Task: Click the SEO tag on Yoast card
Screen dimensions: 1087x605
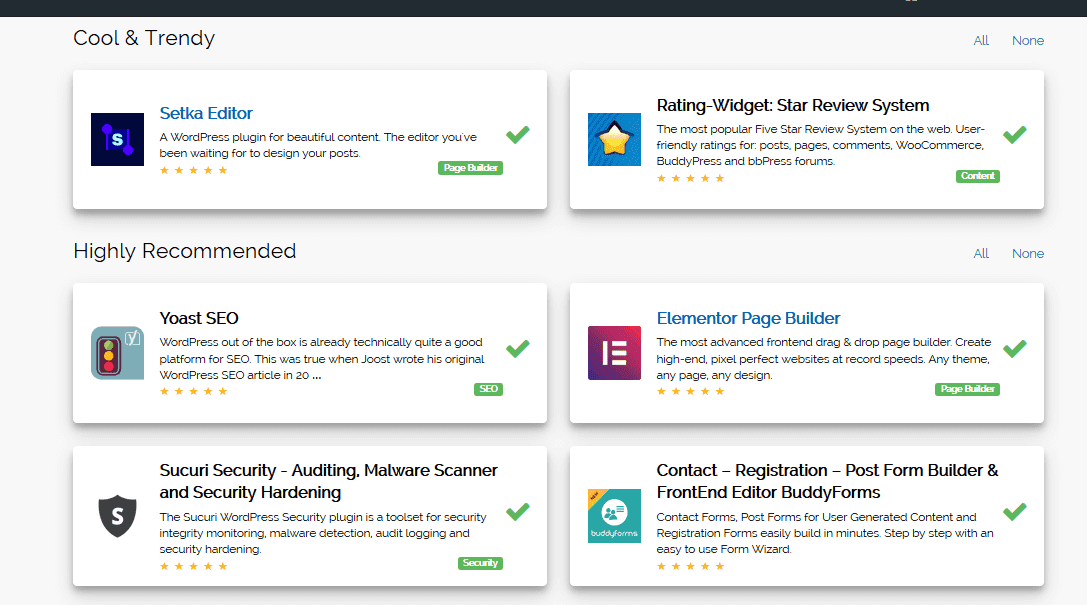Action: [x=489, y=389]
